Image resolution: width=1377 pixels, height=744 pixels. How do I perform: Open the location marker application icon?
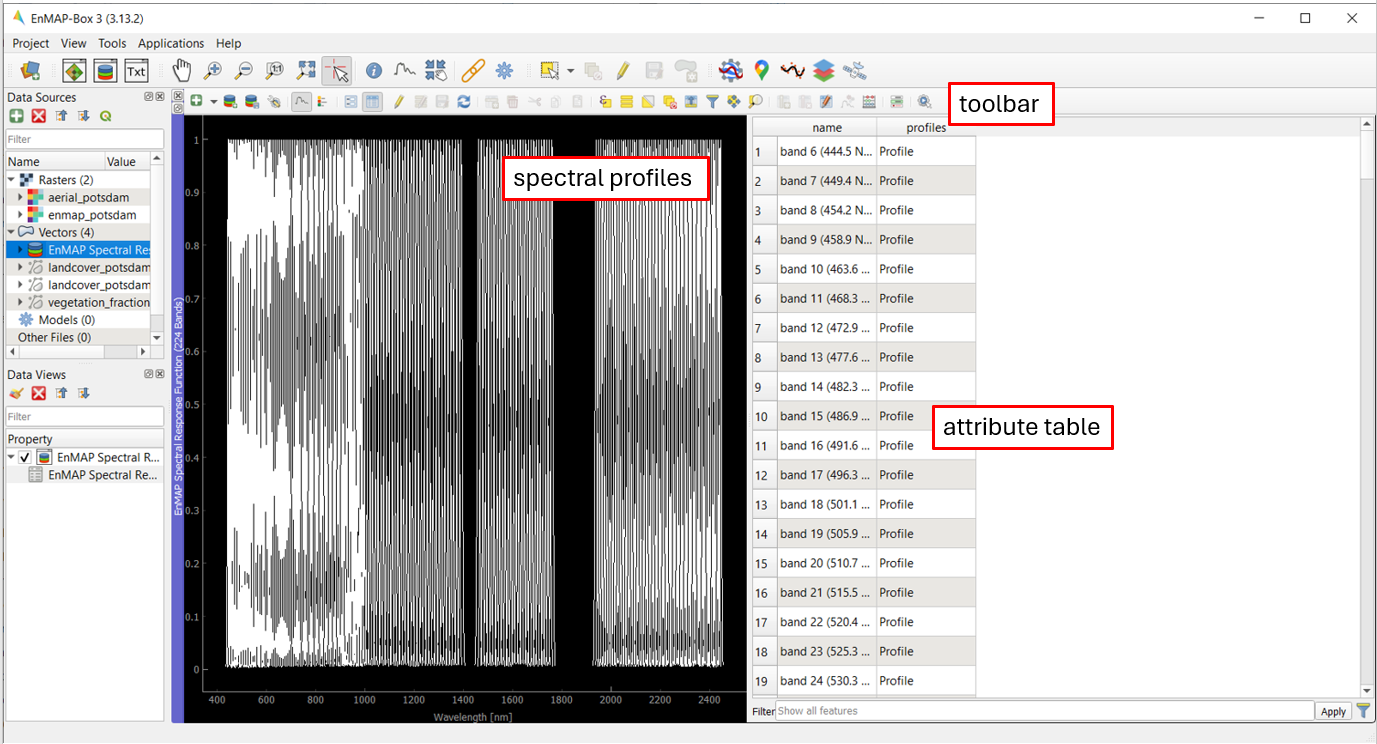[761, 70]
